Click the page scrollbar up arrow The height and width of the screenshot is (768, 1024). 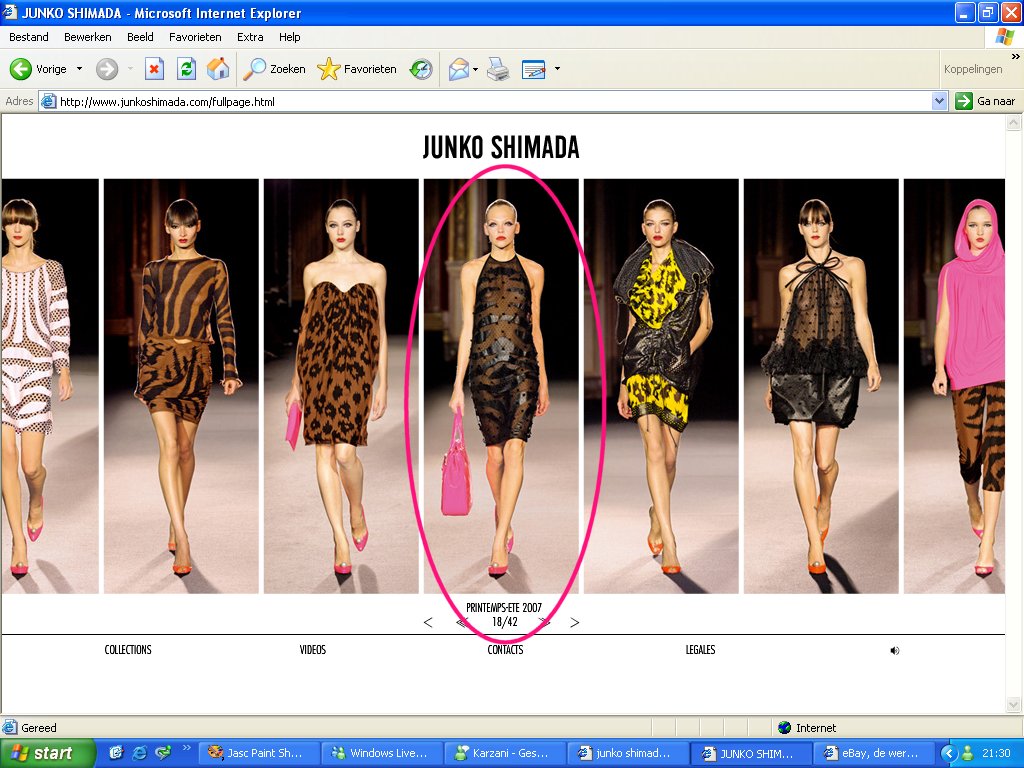pyautogui.click(x=1014, y=122)
